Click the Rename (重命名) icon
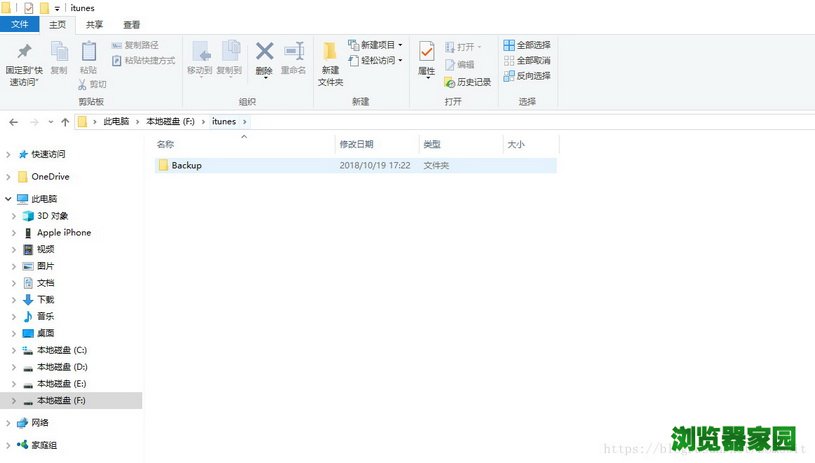This screenshot has height=463, width=815. (293, 53)
